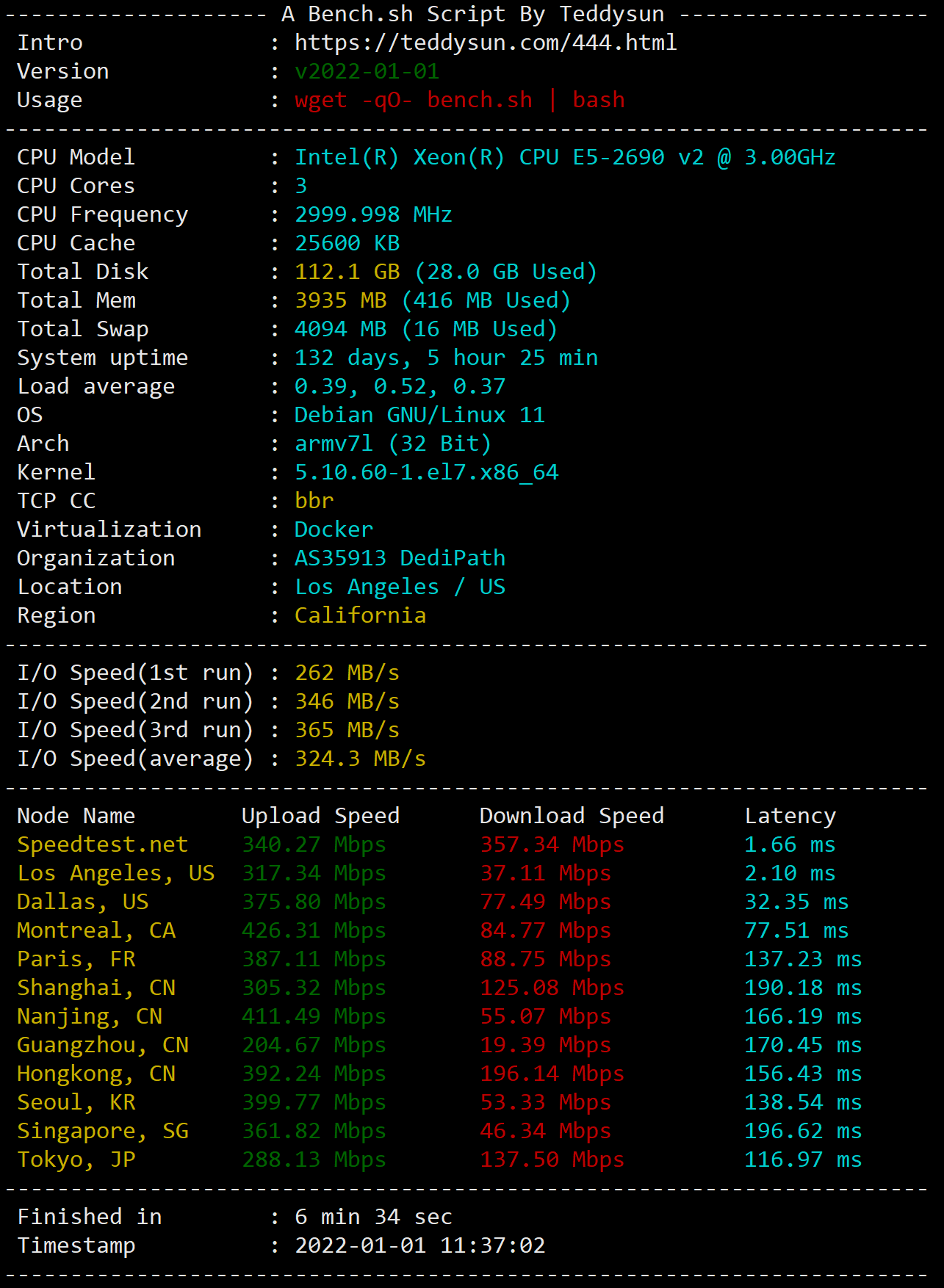Viewport: 944px width, 1288px height.
Task: Select the Debian GNU/Linux 11 OS text
Action: pyautogui.click(x=419, y=415)
